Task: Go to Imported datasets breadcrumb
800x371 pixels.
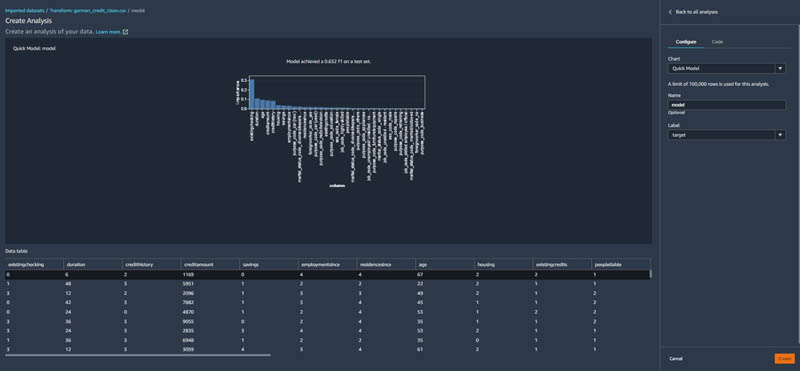Action: [x=24, y=11]
